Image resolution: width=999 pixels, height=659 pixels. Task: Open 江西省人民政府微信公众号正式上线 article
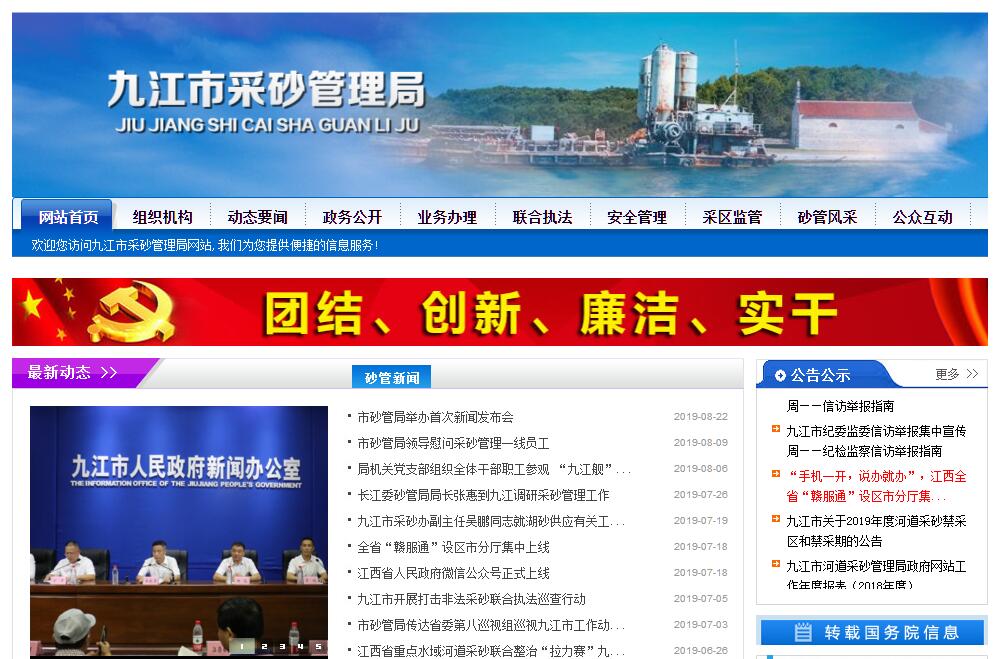453,574
